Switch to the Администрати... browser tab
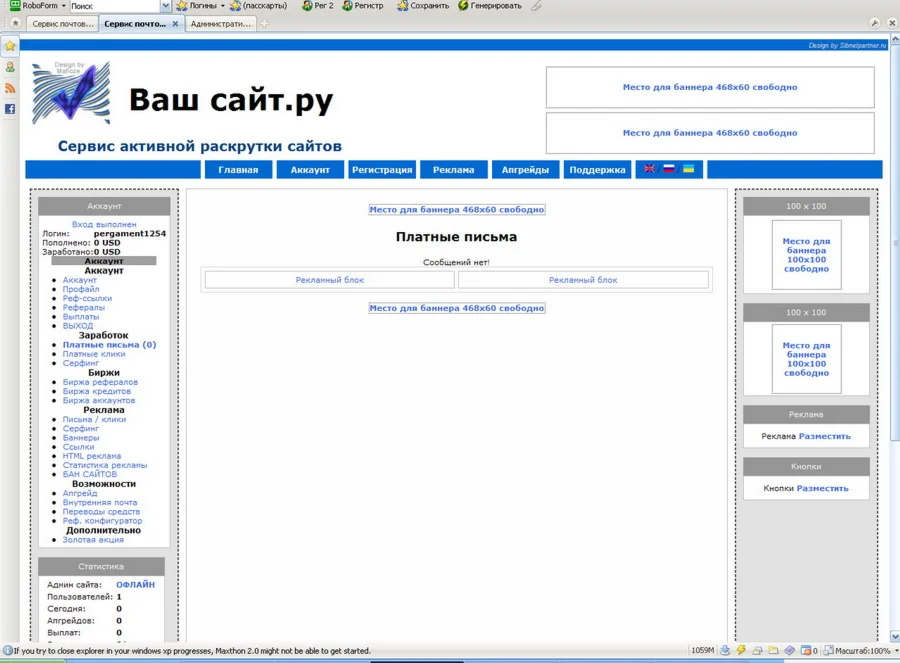The image size is (900, 663). click(x=220, y=23)
